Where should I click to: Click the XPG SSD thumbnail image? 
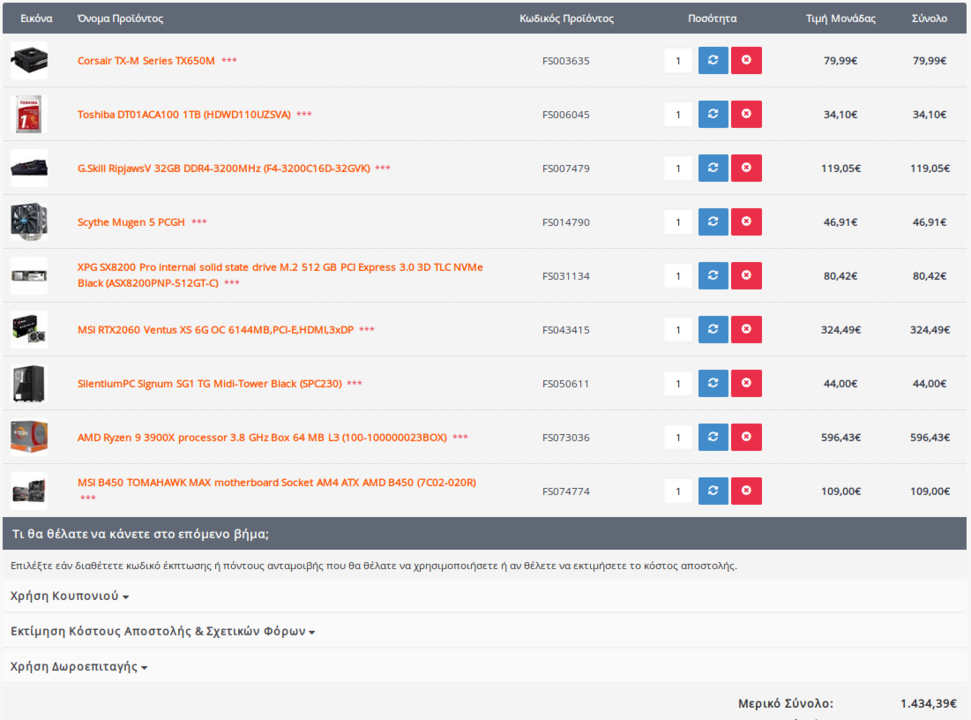coord(29,276)
